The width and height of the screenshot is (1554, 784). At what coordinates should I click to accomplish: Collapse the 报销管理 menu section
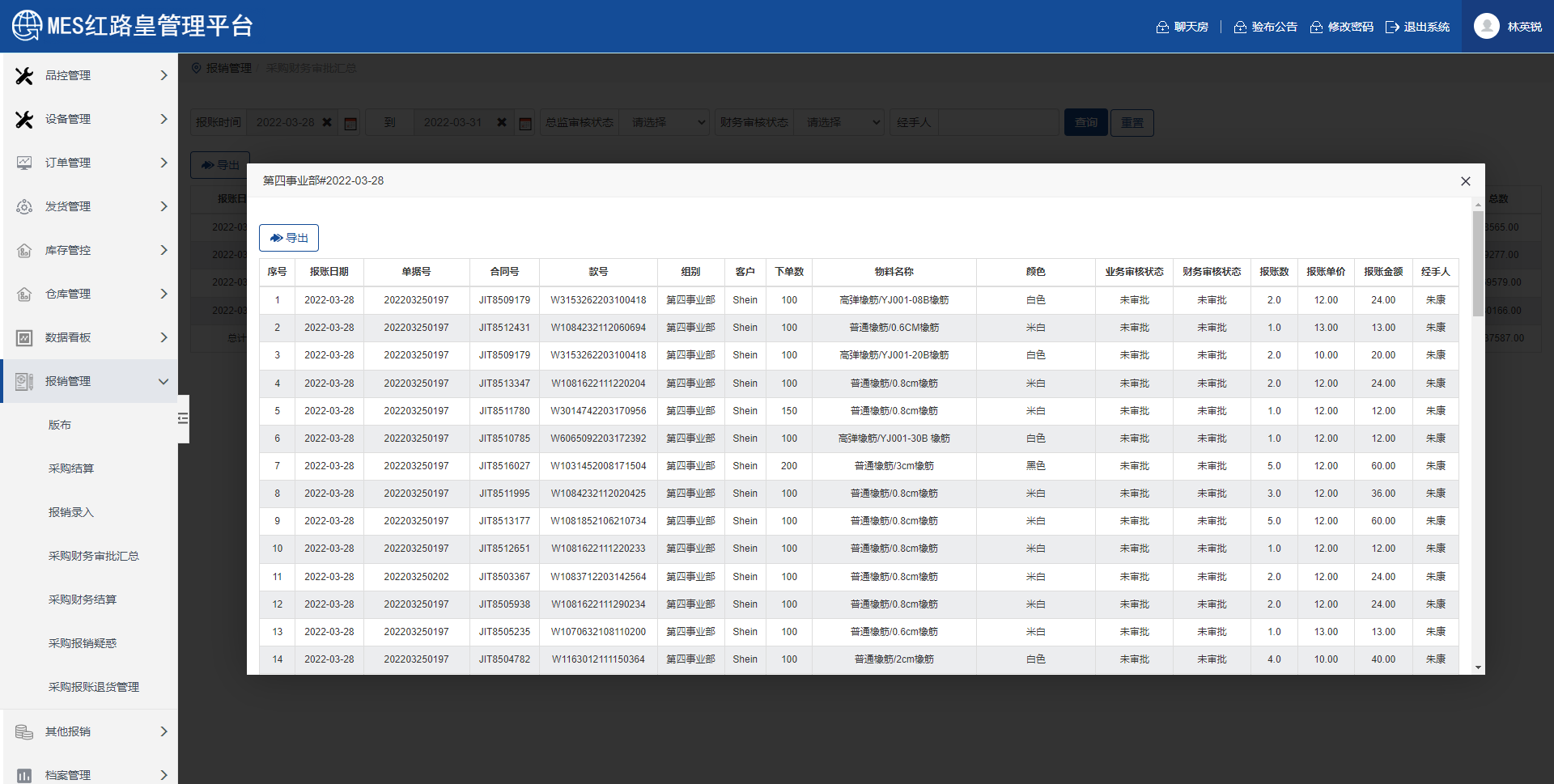(x=163, y=381)
